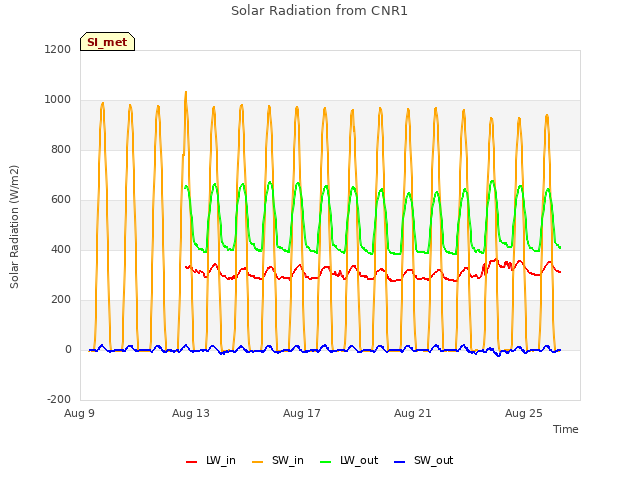Click the 0 y-axis label
The width and height of the screenshot is (640, 480).
pyautogui.click(x=68, y=349)
